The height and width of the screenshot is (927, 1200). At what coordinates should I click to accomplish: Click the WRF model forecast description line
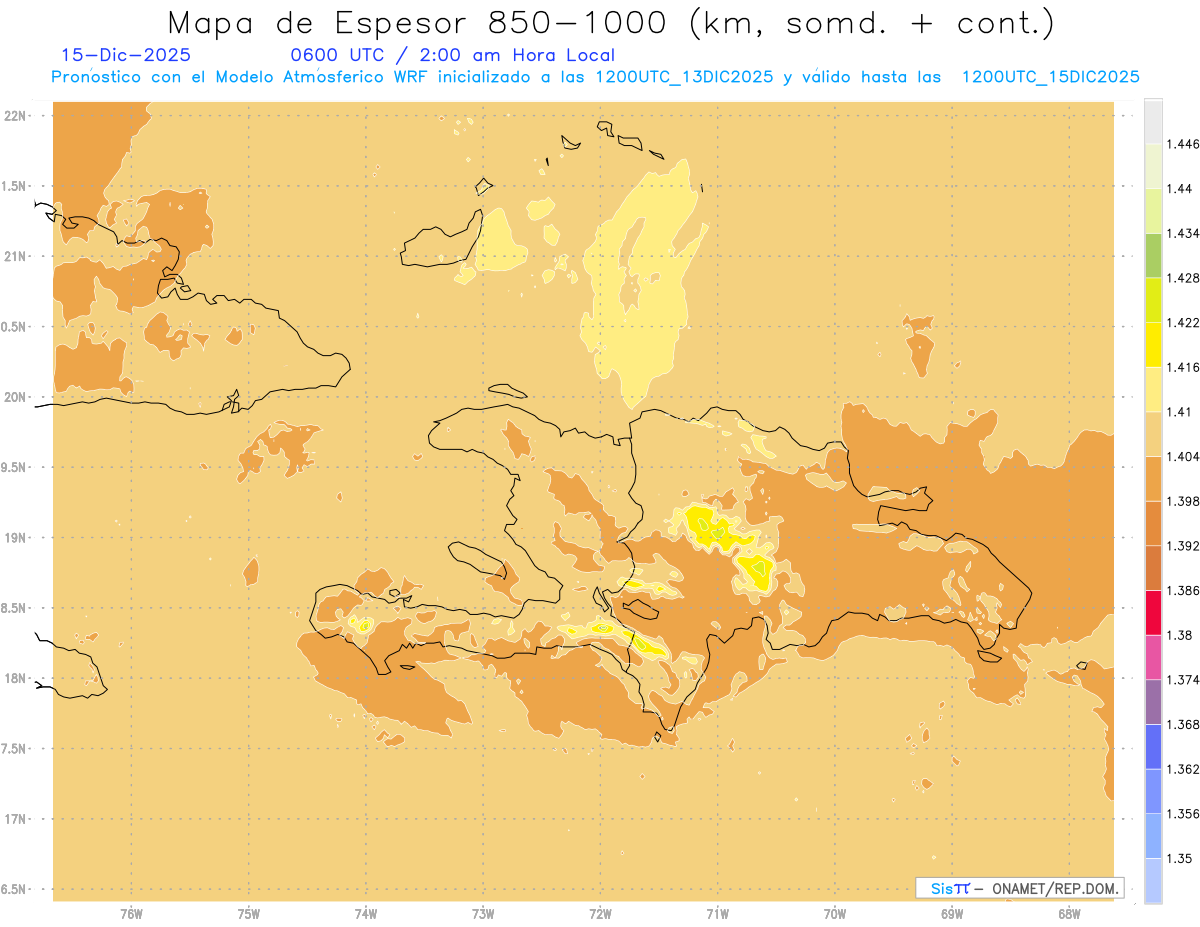595,77
